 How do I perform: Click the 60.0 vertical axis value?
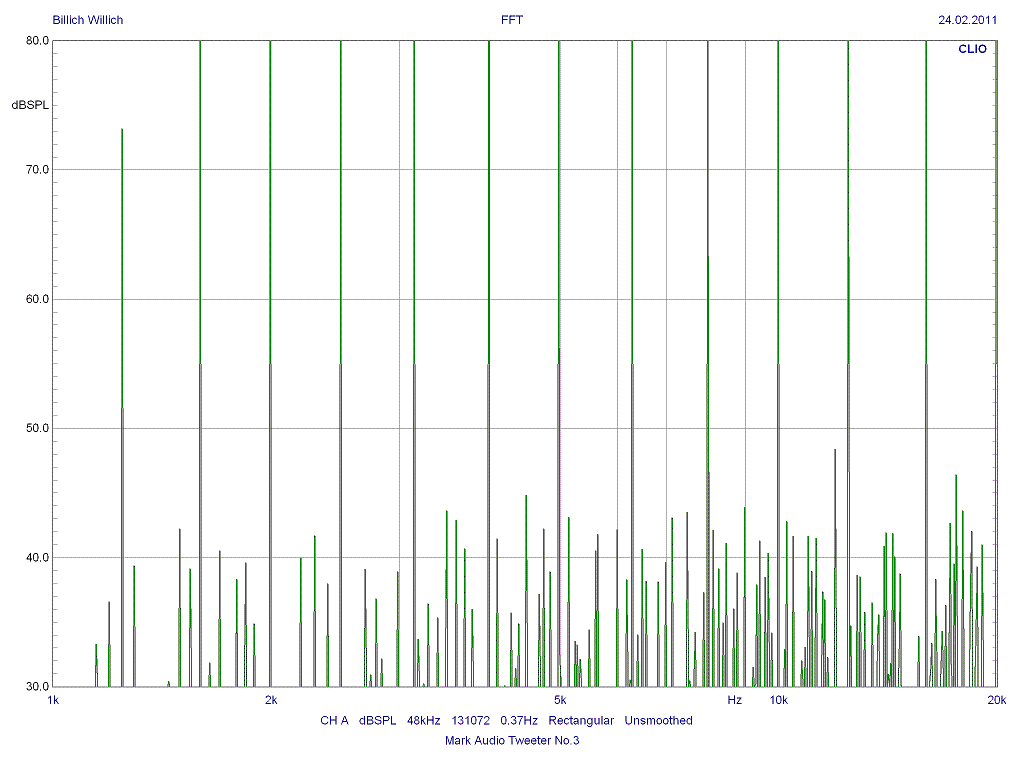(x=38, y=299)
